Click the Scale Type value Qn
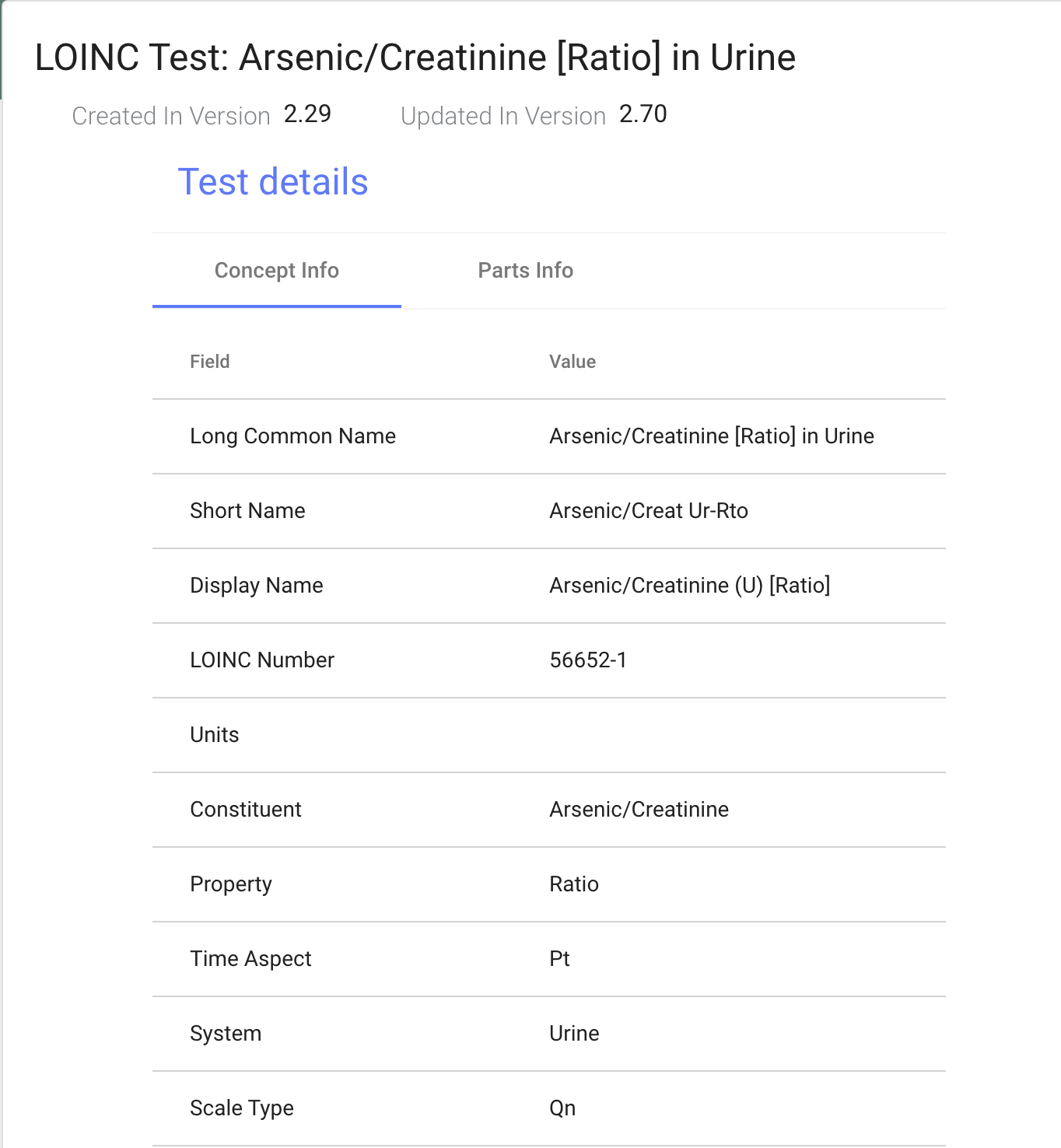This screenshot has height=1148, width=1061. click(x=562, y=1108)
